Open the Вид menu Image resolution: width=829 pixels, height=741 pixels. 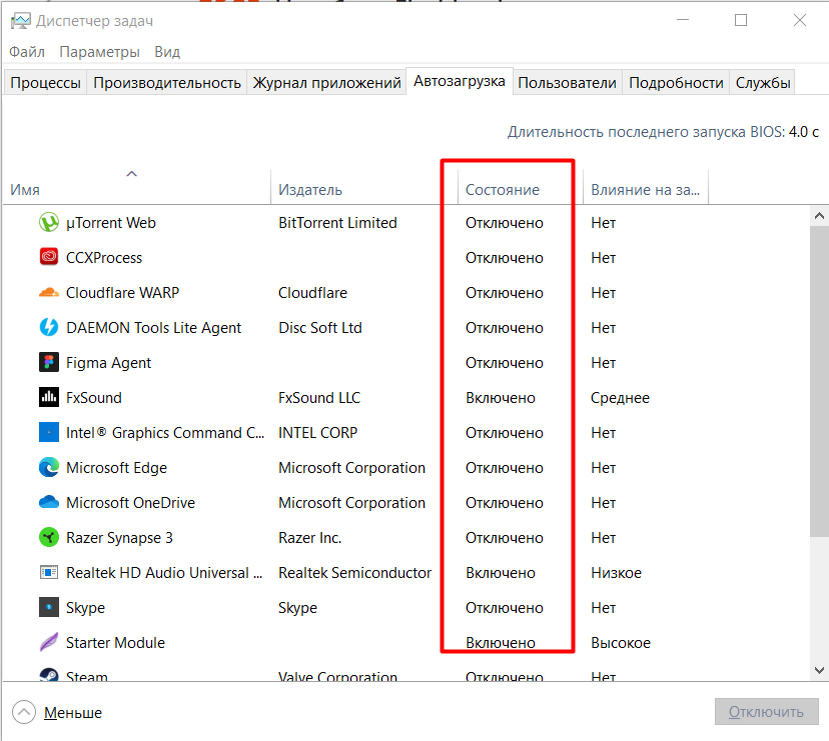click(x=167, y=52)
